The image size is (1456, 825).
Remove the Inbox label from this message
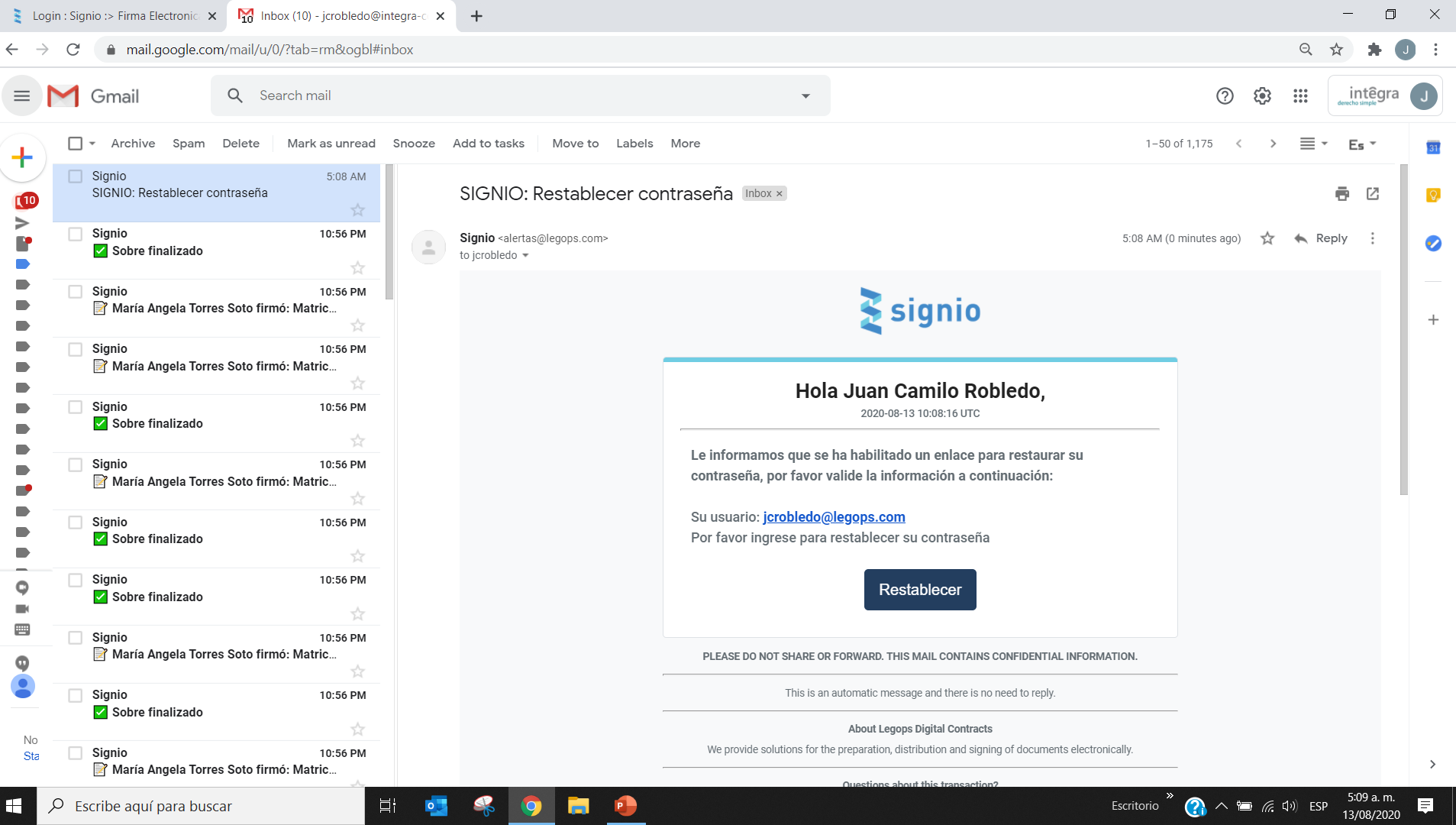779,194
